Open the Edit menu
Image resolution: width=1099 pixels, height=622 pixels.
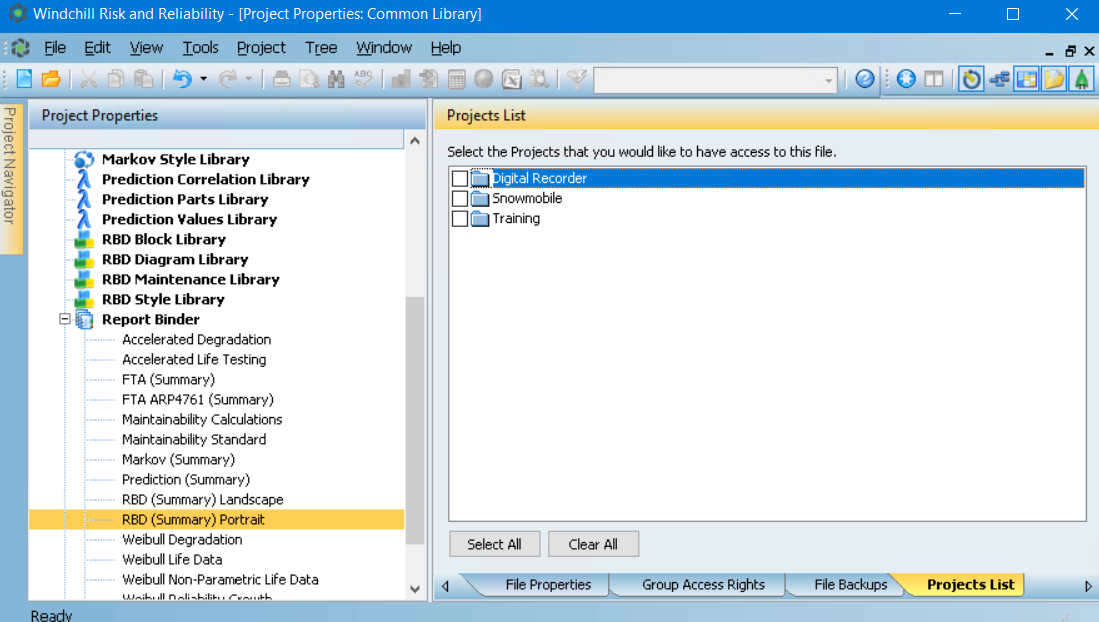tap(97, 48)
